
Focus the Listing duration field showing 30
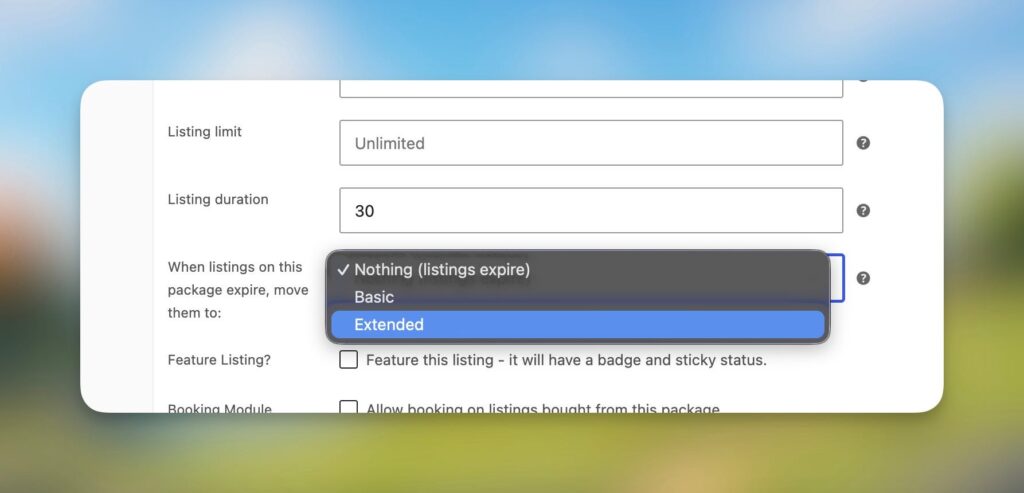591,210
